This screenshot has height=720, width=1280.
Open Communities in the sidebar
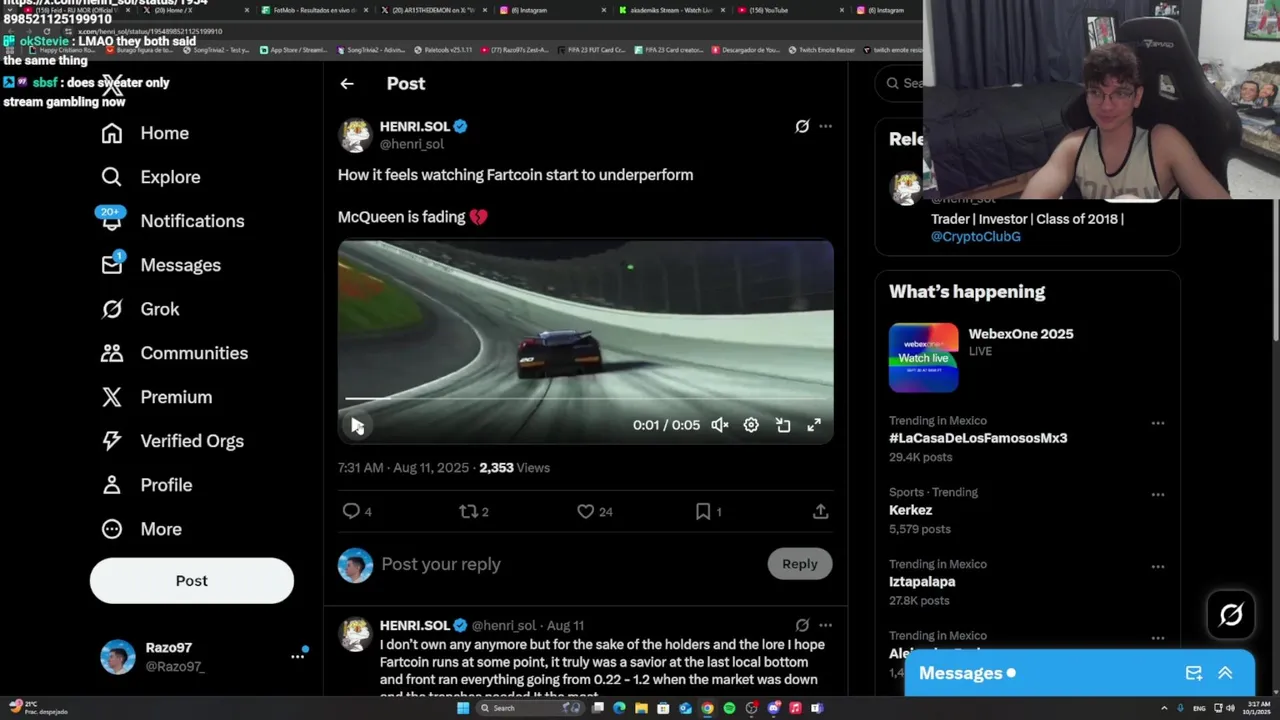[174, 353]
